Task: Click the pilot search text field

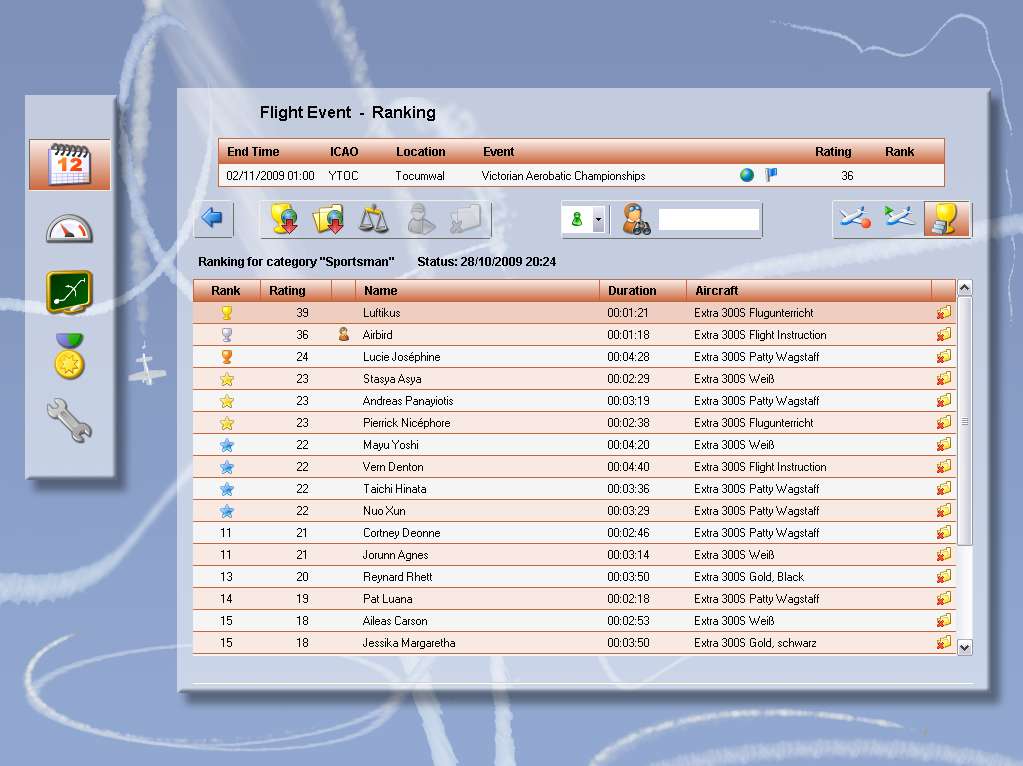Action: (x=708, y=220)
